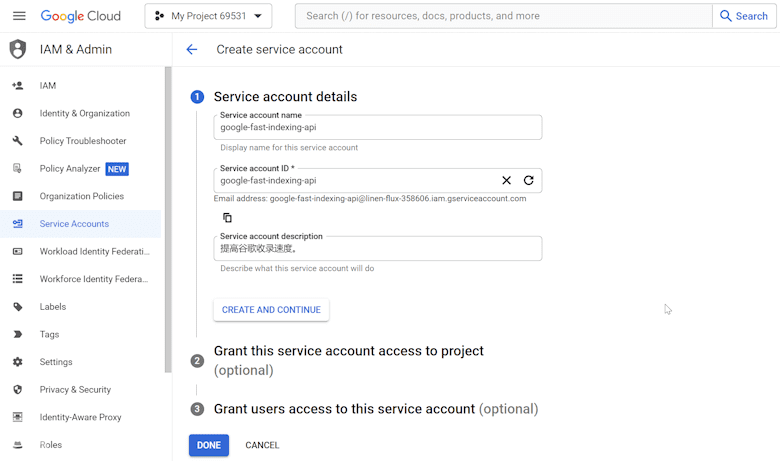Click the back arrow beside Create service account
780x461 pixels.
pyautogui.click(x=192, y=49)
